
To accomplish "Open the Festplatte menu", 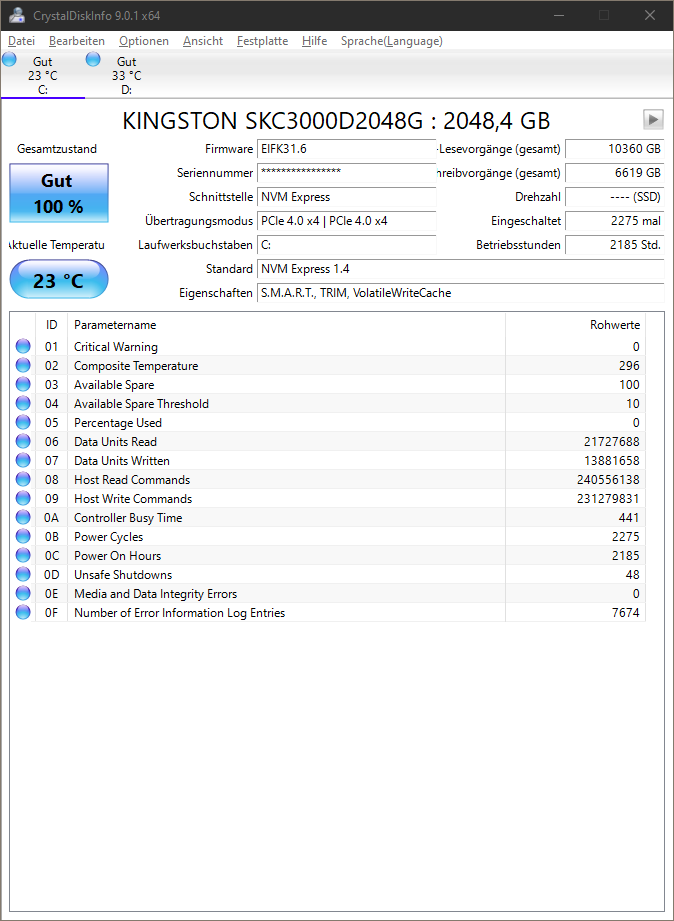I will tap(263, 41).
